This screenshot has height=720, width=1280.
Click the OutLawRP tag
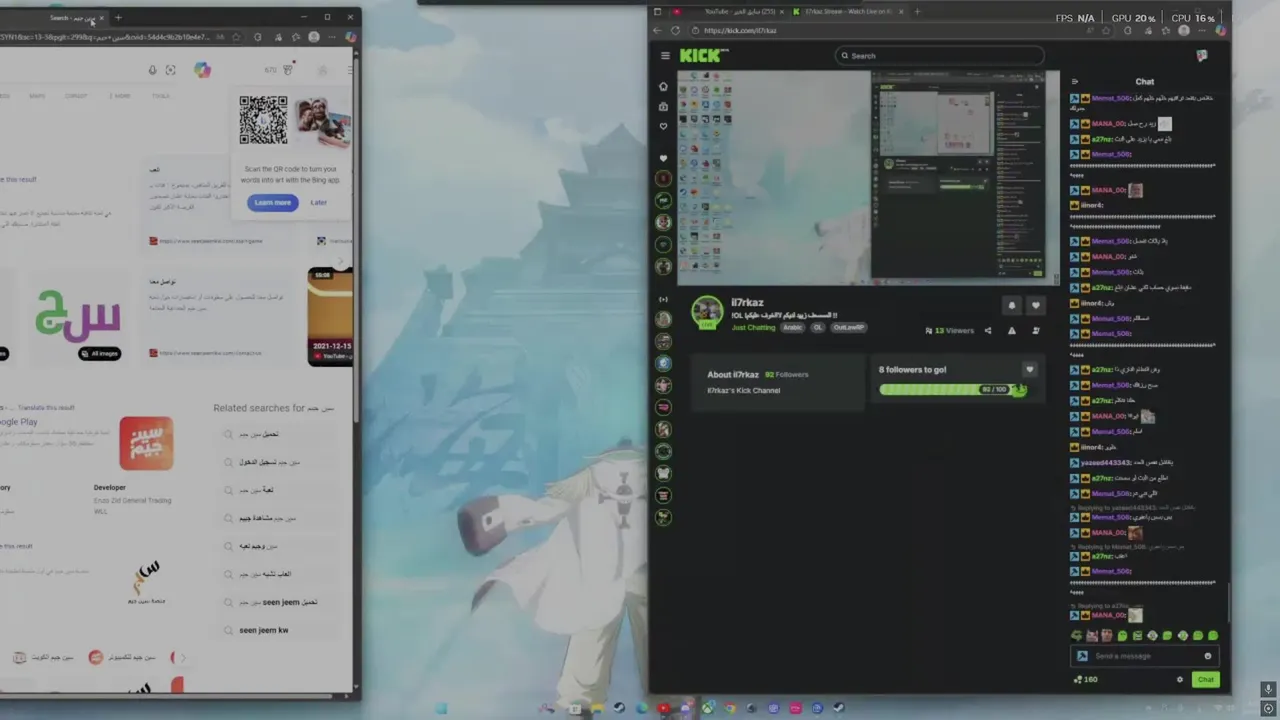click(848, 328)
